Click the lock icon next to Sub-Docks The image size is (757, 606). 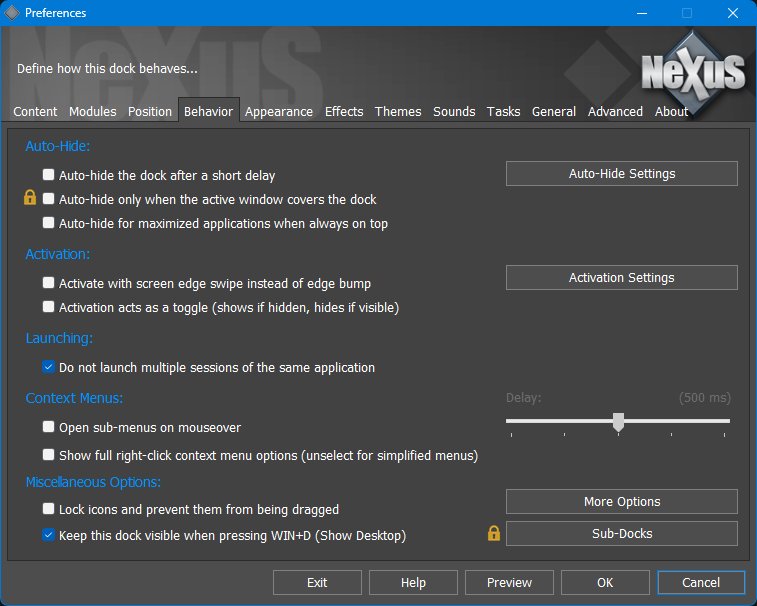pos(493,533)
